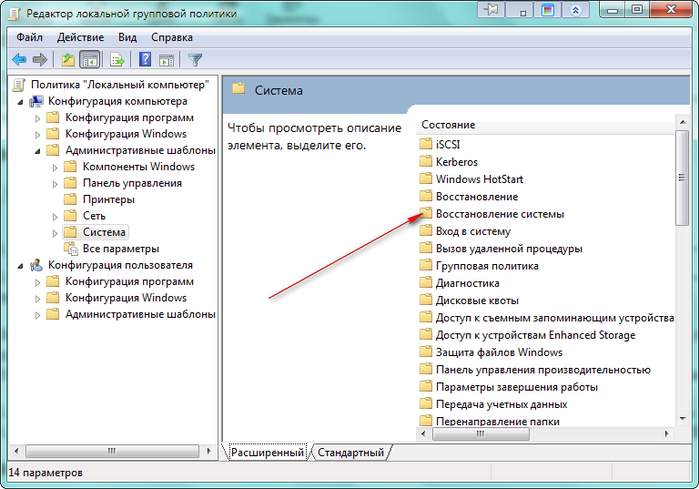
Task: Click the Kerberos folder icon
Action: point(426,161)
